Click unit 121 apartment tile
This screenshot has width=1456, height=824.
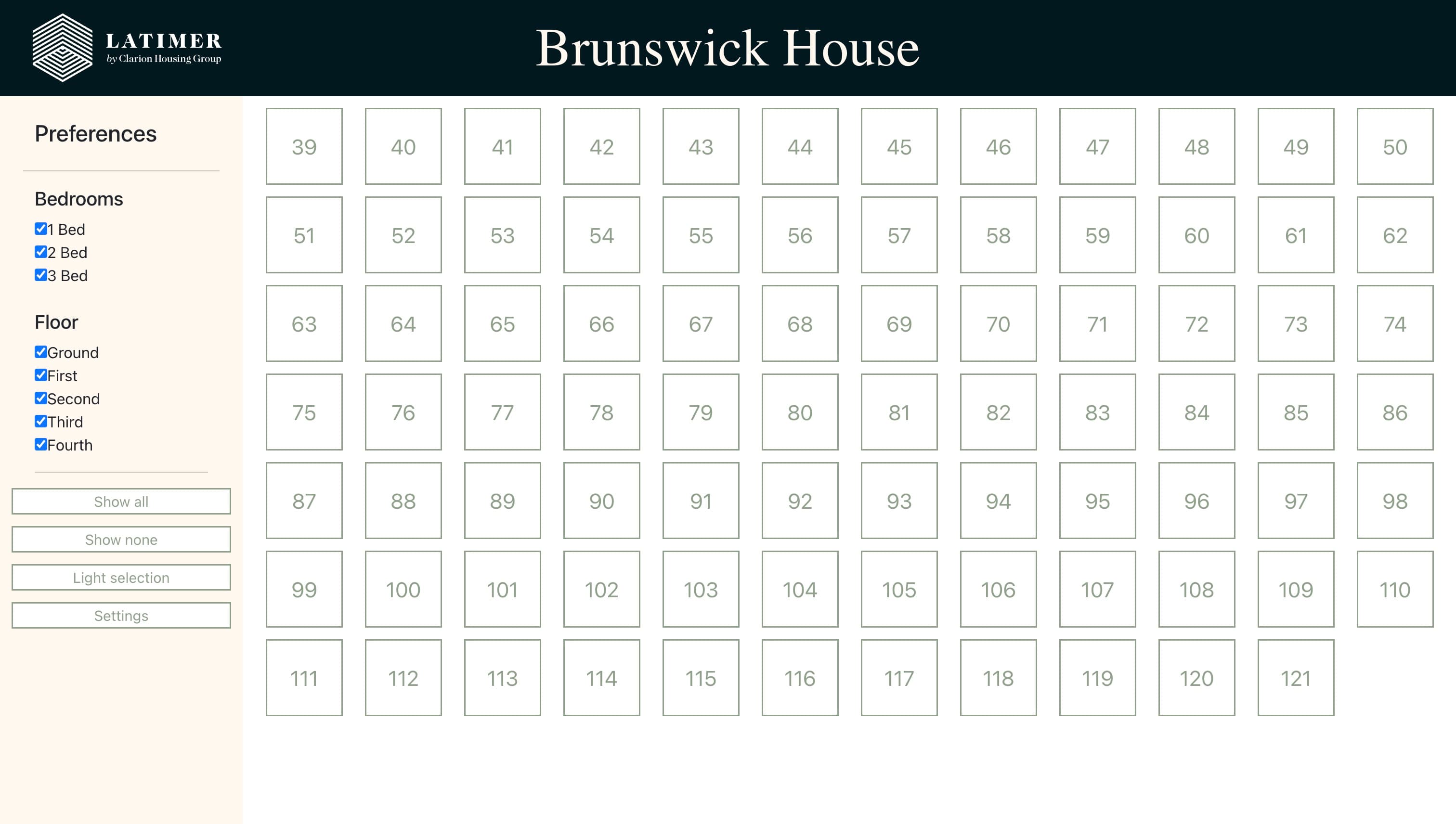click(x=1296, y=679)
